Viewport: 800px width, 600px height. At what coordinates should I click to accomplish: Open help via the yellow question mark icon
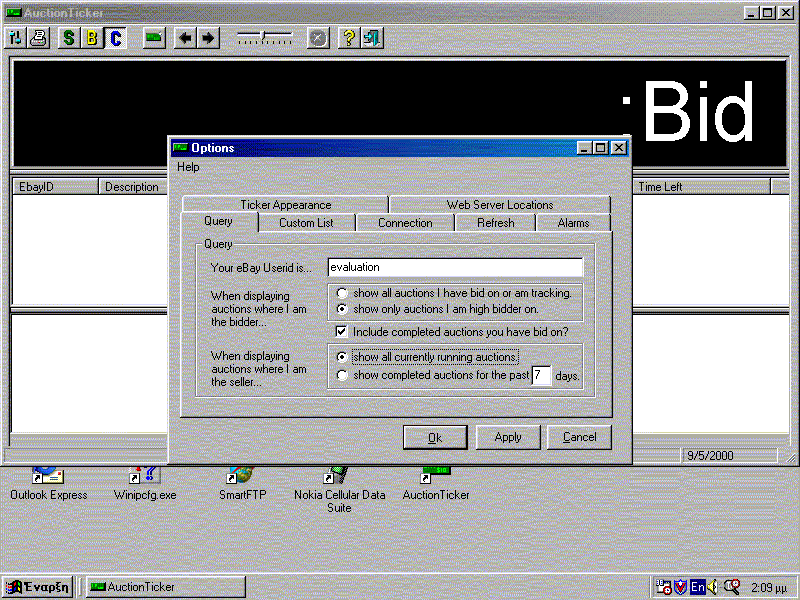[x=349, y=38]
